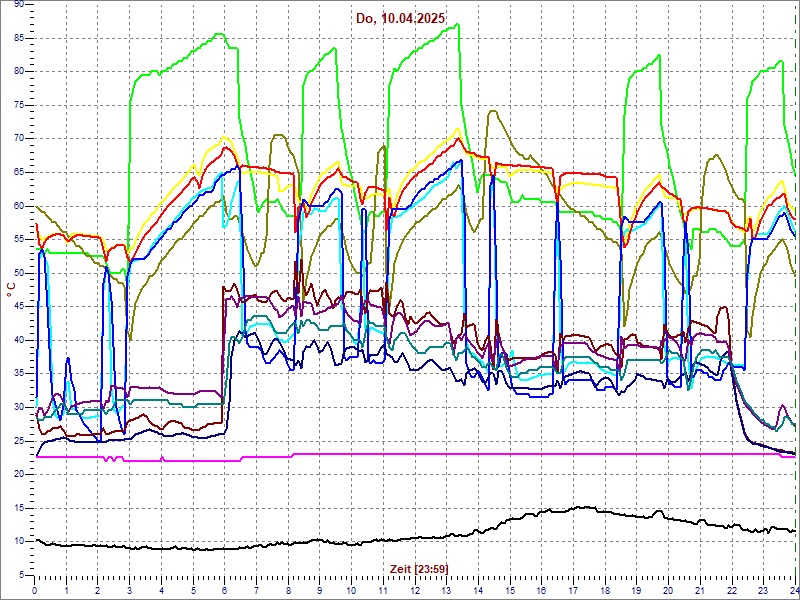Viewport: 800px width, 600px height.
Task: Click the °C y-axis unit label
Action: 11,288
